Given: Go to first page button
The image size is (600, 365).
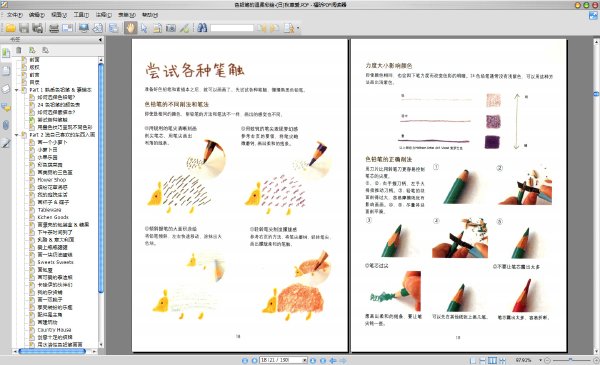Looking at the screenshot, I should click(x=245, y=360).
